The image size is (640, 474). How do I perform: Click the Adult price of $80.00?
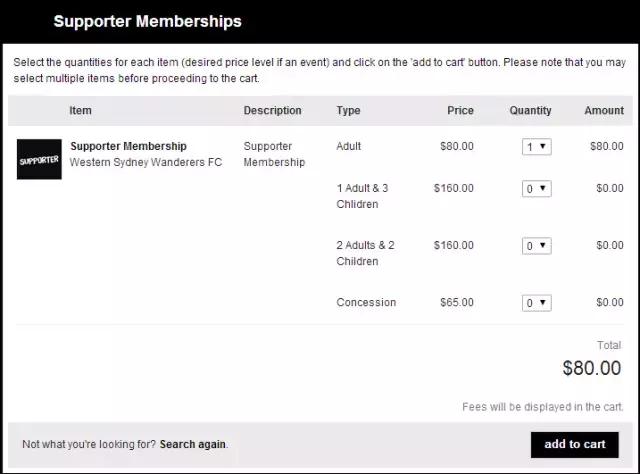(x=457, y=146)
